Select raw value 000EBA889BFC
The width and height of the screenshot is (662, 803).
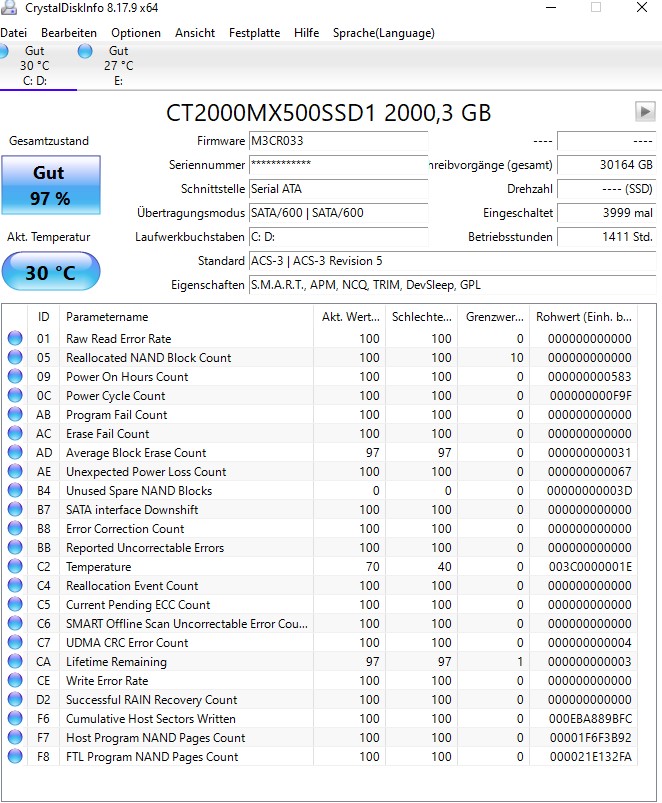click(590, 719)
